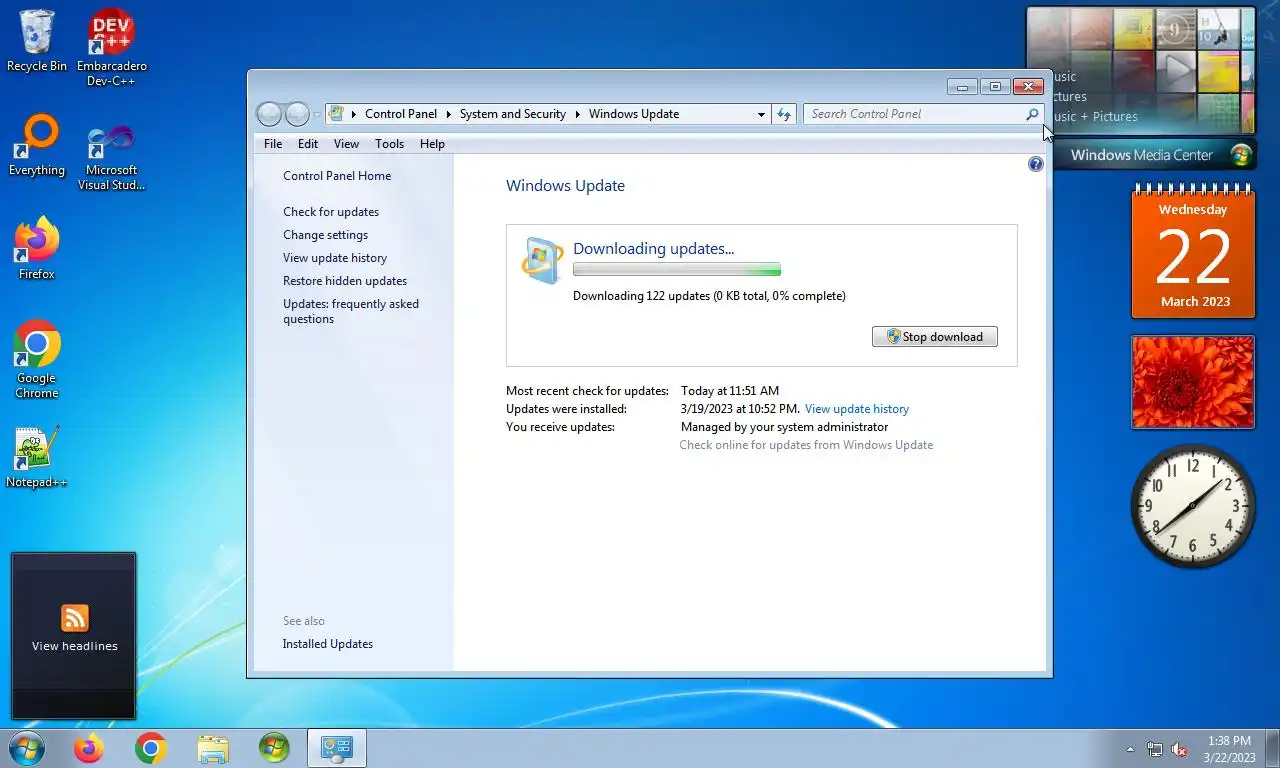Open View update history in sidebar

[335, 258]
